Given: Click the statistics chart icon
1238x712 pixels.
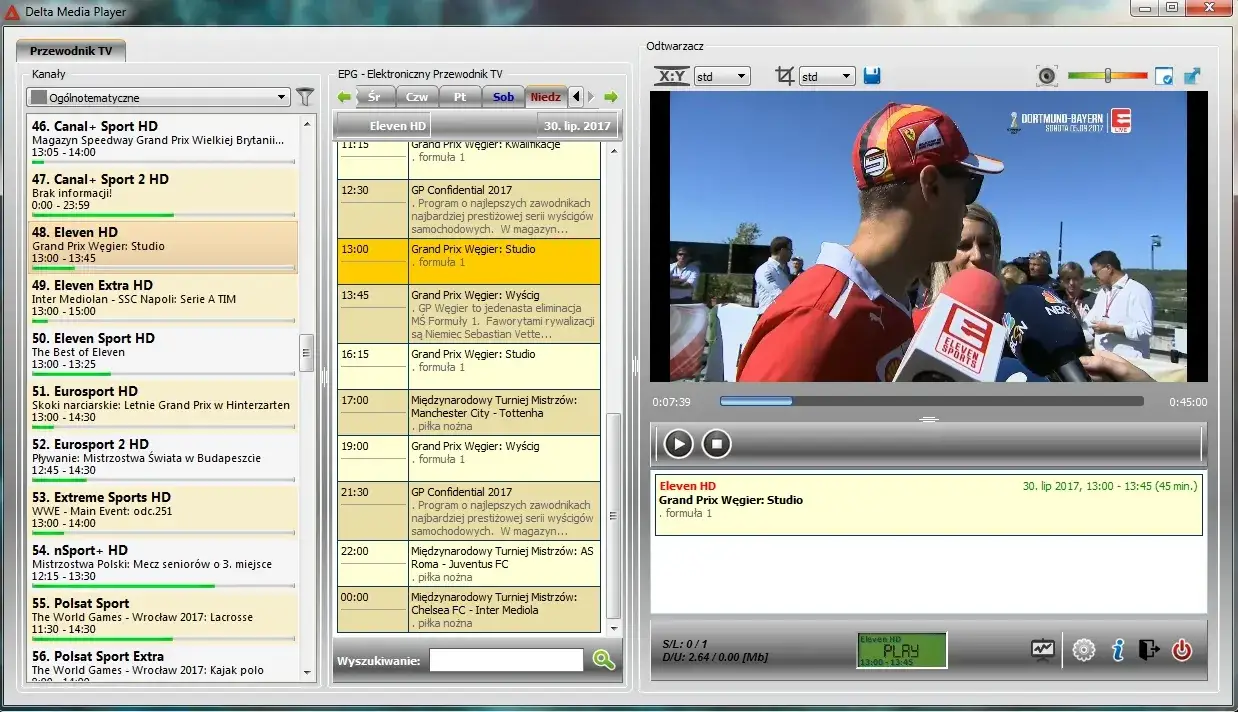Looking at the screenshot, I should tap(1042, 649).
